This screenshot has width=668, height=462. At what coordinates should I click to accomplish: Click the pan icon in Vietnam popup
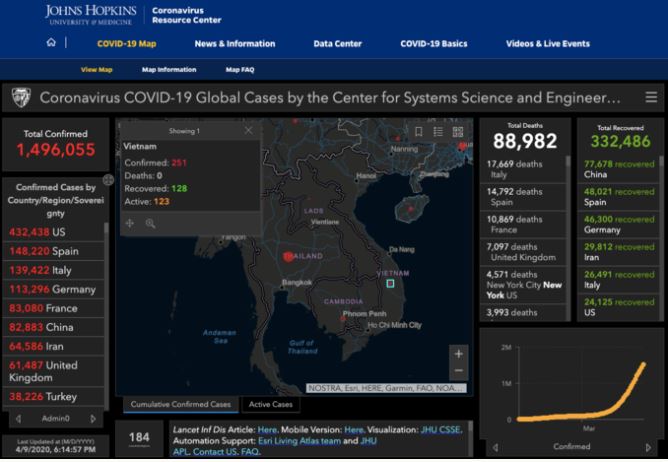point(130,223)
